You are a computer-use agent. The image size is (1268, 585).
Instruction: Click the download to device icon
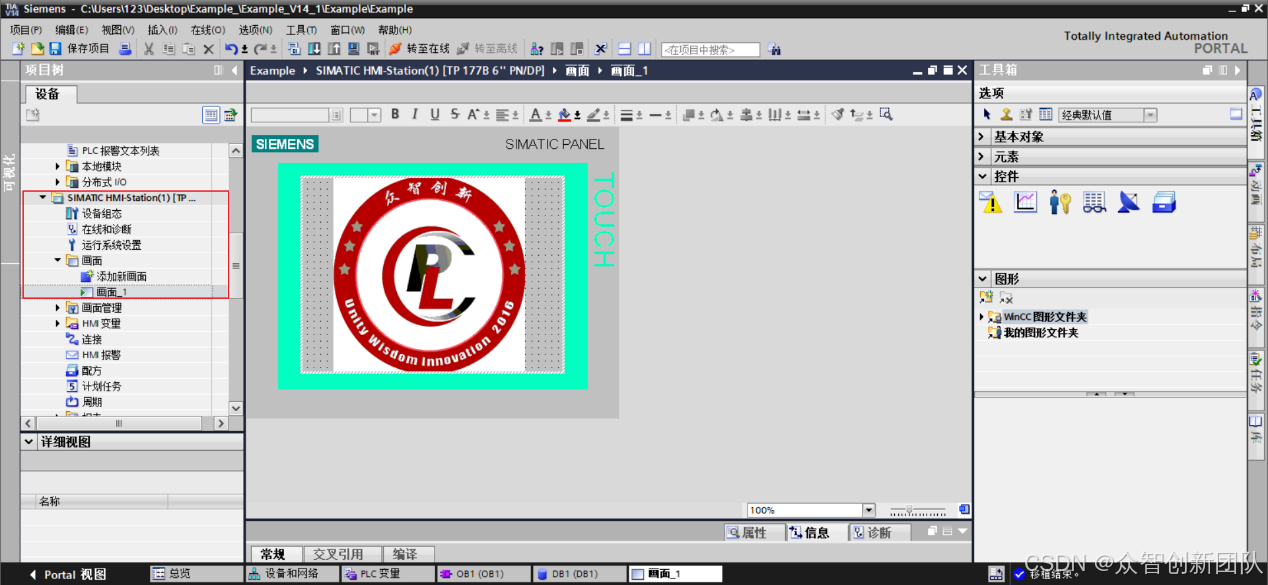pos(314,48)
